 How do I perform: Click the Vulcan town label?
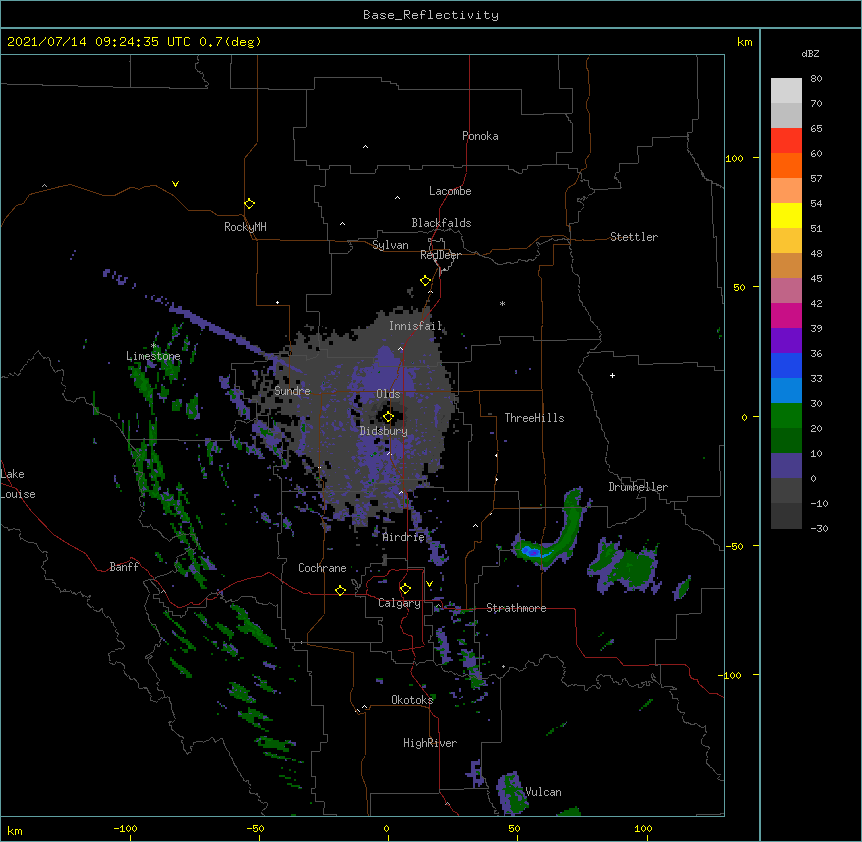pyautogui.click(x=543, y=792)
